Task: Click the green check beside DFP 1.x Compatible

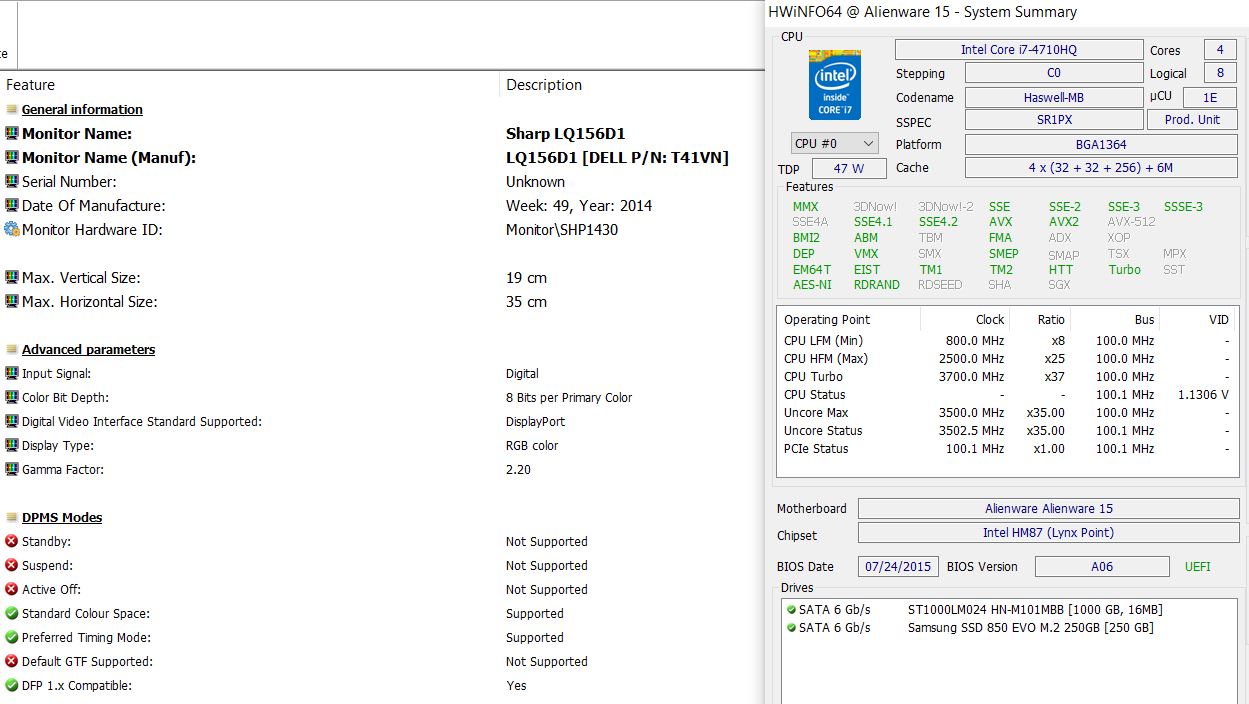Action: coord(12,686)
